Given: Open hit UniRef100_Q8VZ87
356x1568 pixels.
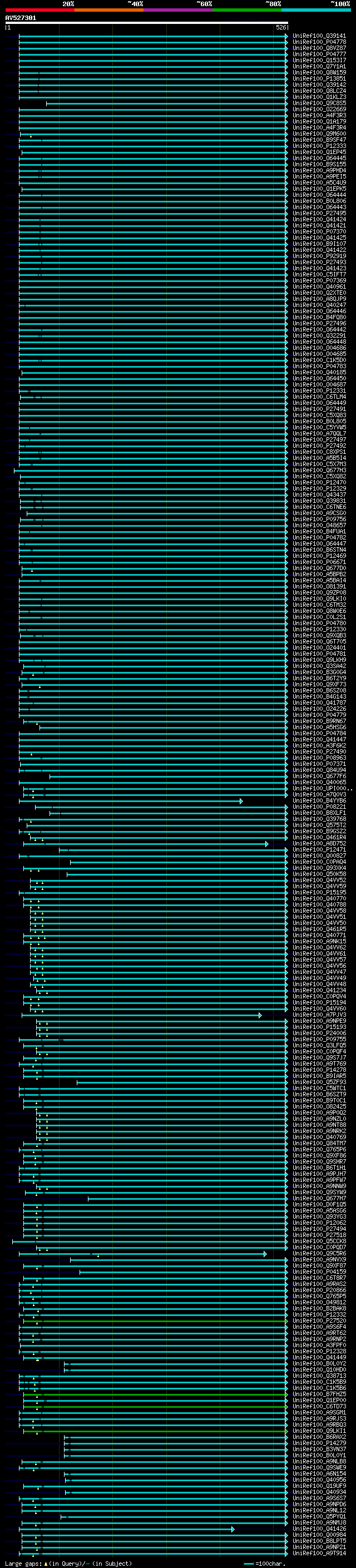Looking at the screenshot, I should click(x=319, y=48).
